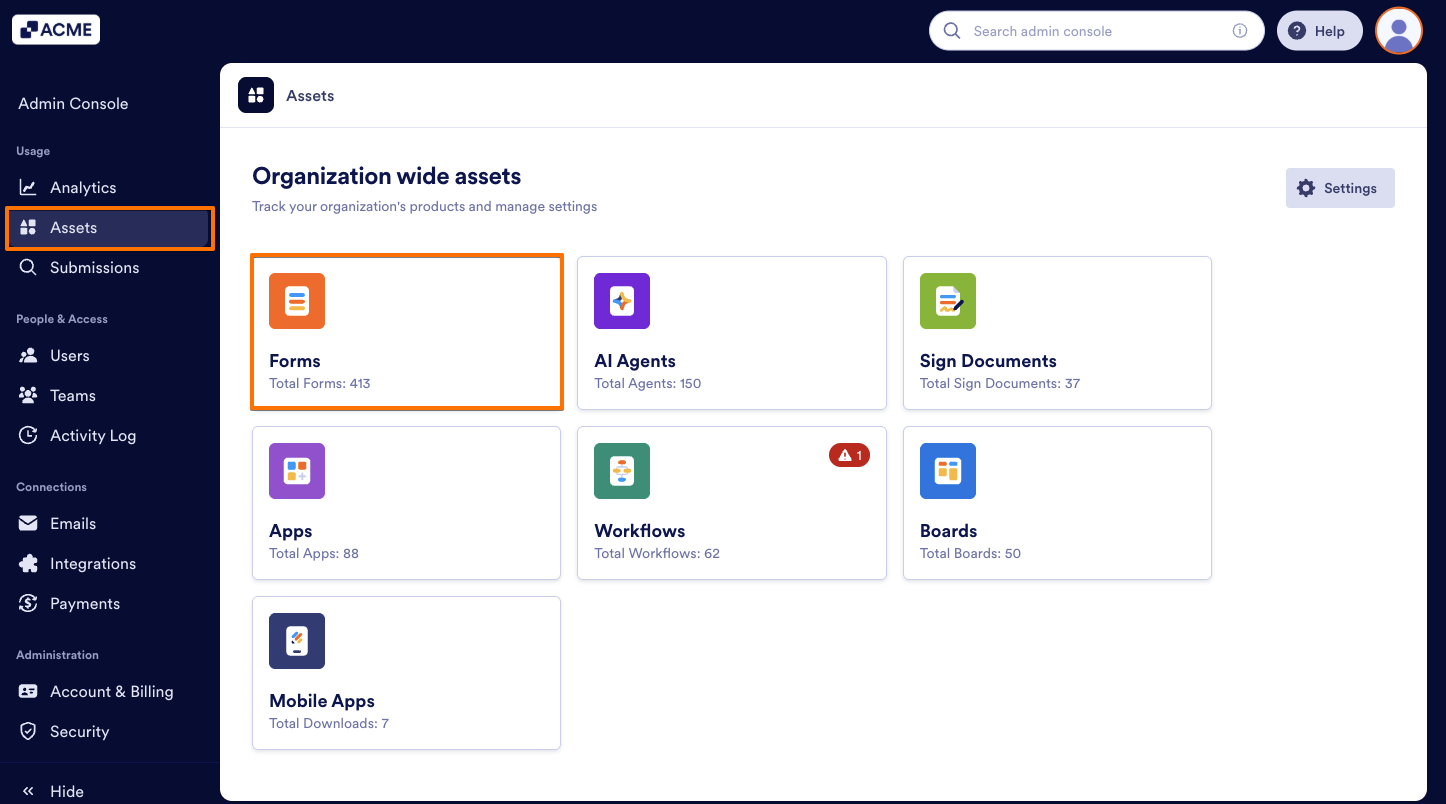Click the purple AI Agents icon
This screenshot has width=1446, height=804.
(622, 301)
